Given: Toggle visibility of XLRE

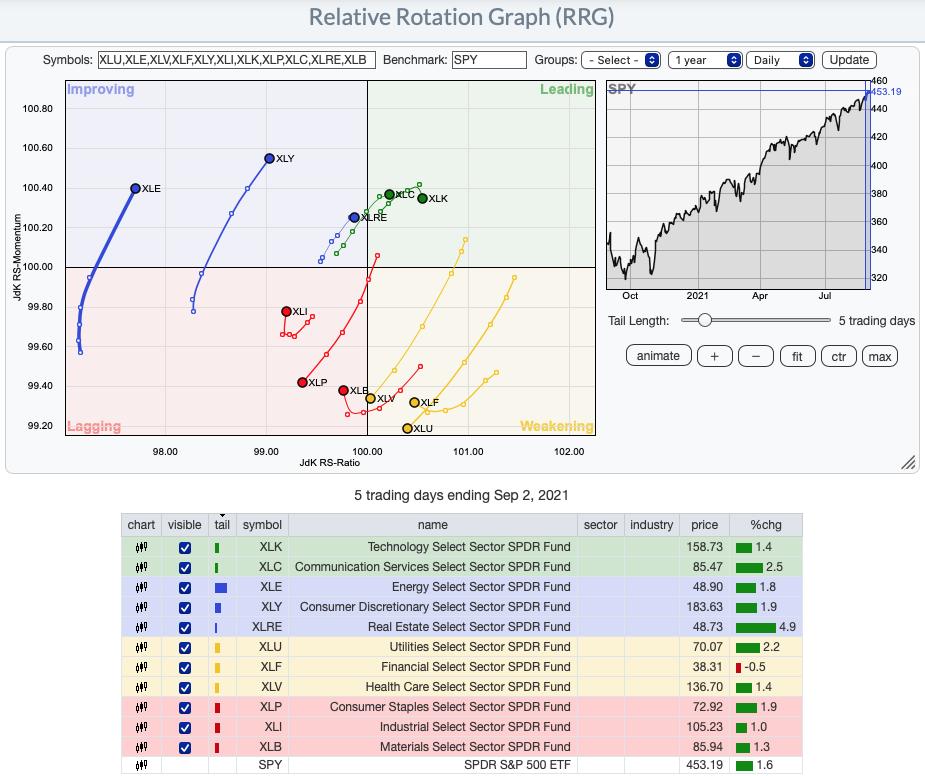Looking at the screenshot, I should click(185, 628).
